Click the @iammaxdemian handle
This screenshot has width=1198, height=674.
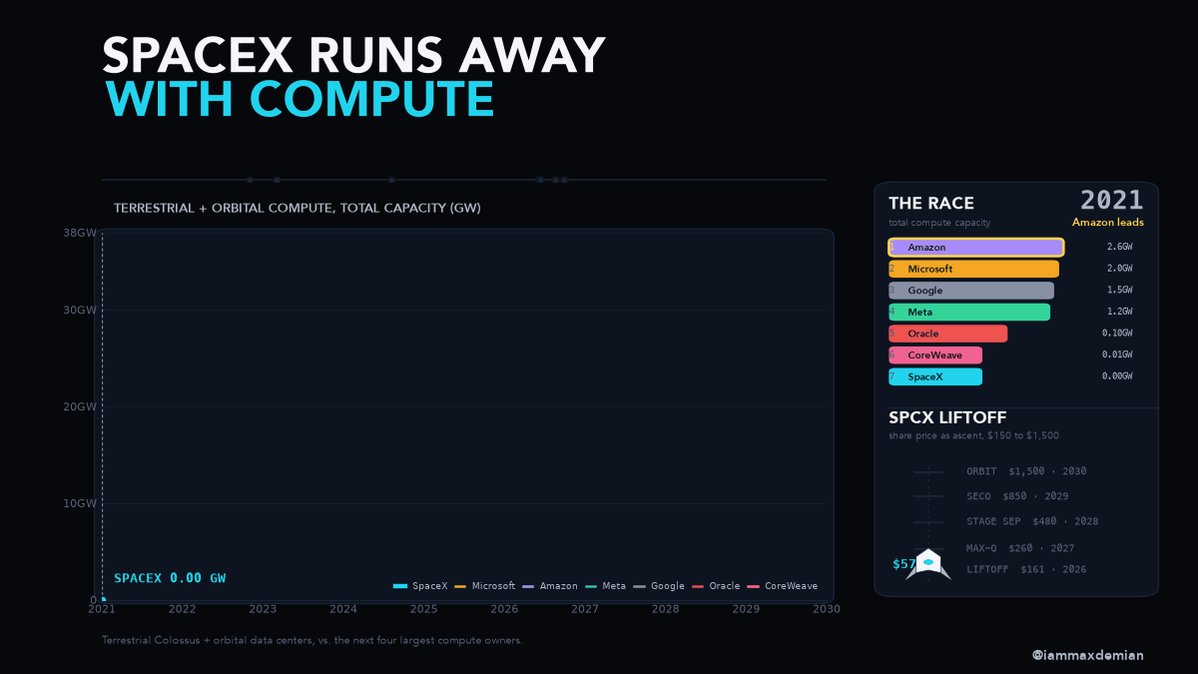pyautogui.click(x=1088, y=655)
